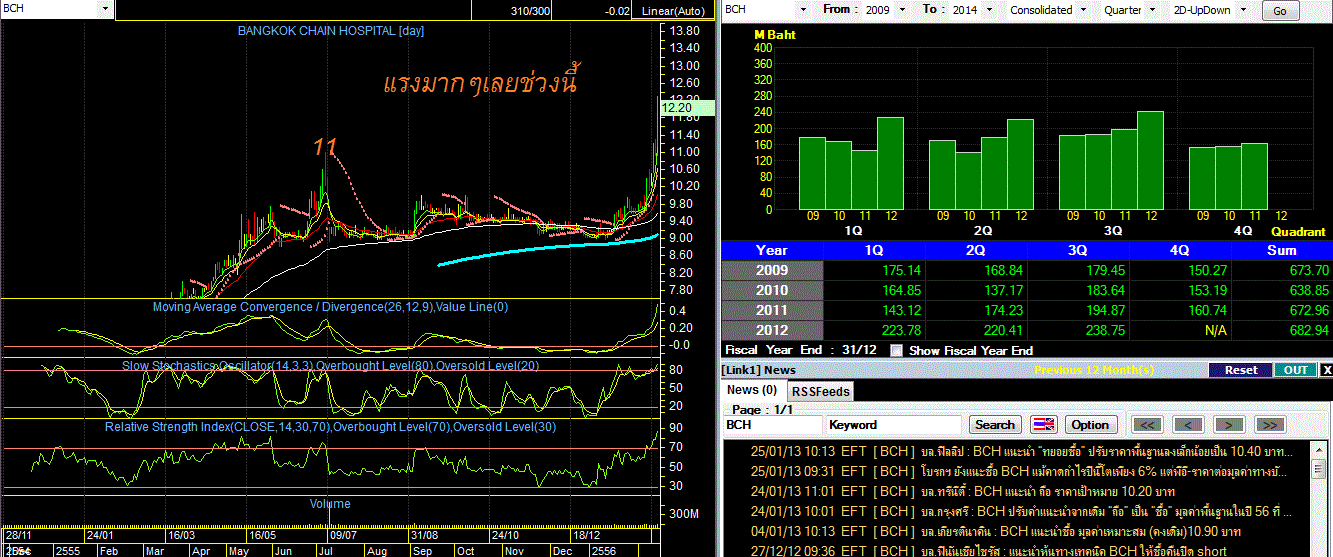Open the BCH symbol dropdown on financials panel

[x=801, y=10]
